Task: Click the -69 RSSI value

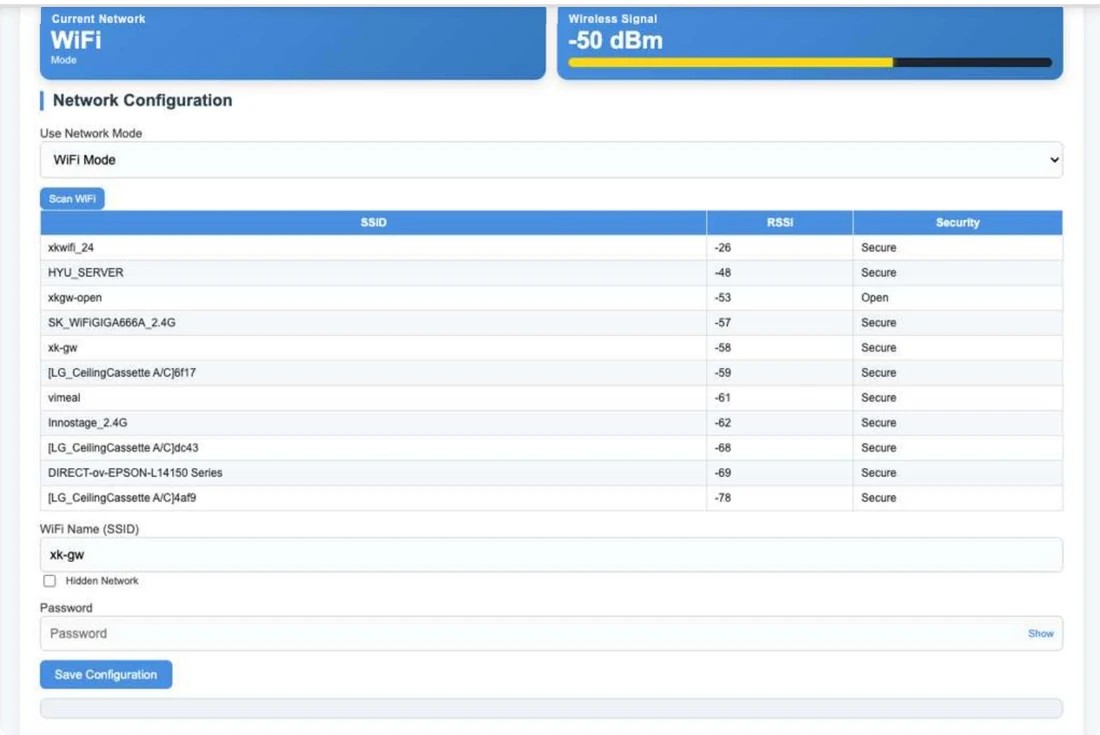Action: click(723, 473)
